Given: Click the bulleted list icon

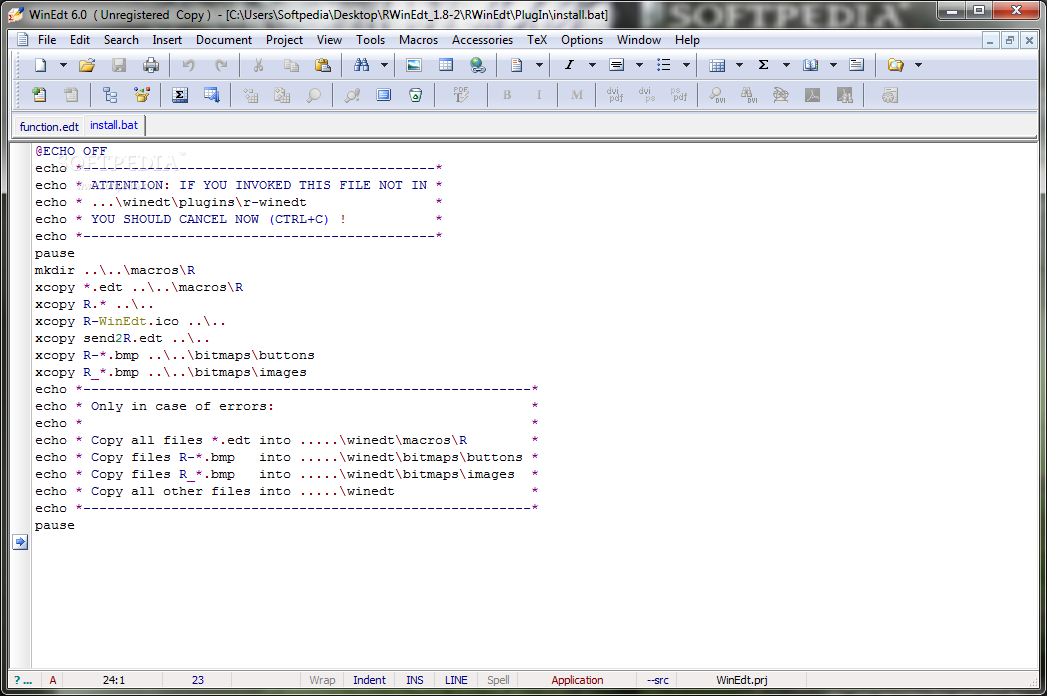Looking at the screenshot, I should click(x=663, y=65).
